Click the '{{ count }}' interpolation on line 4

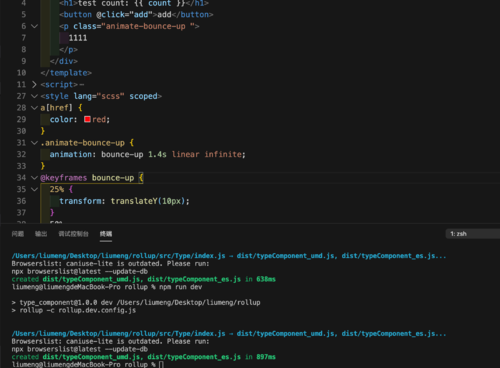click(x=159, y=3)
